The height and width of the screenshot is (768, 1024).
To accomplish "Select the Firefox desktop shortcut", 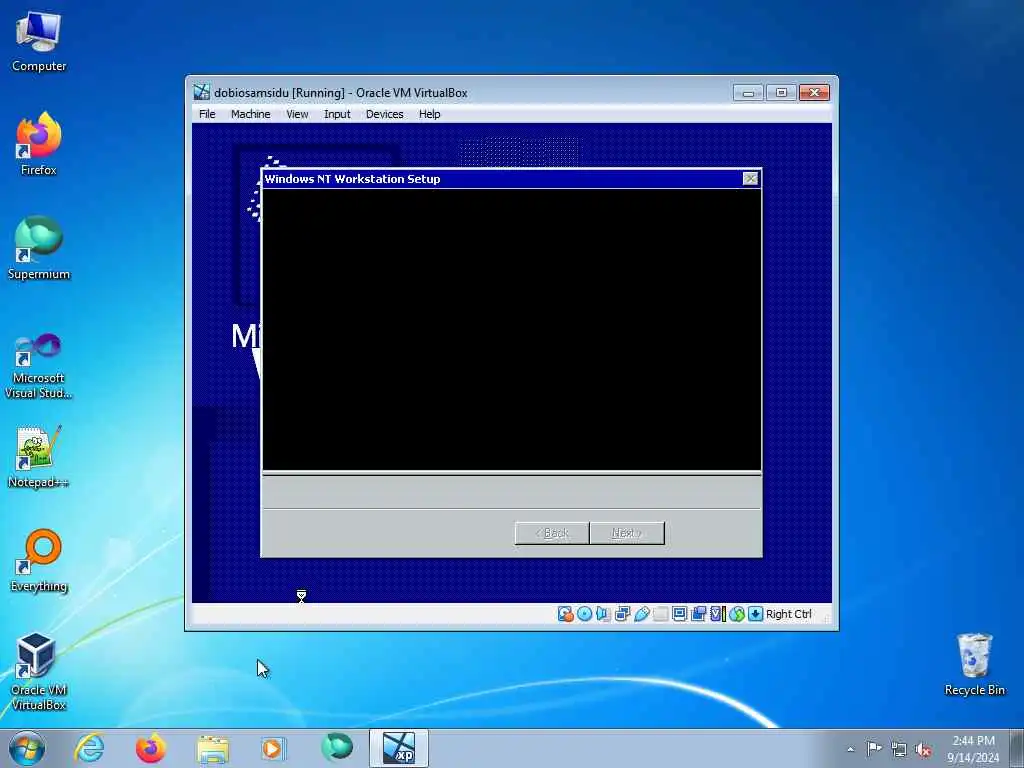I will click(x=39, y=144).
